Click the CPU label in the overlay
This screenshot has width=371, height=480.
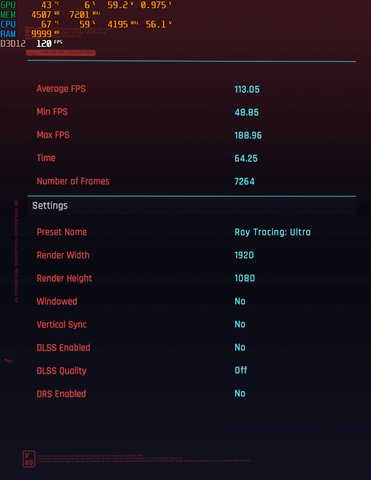(x=8, y=24)
